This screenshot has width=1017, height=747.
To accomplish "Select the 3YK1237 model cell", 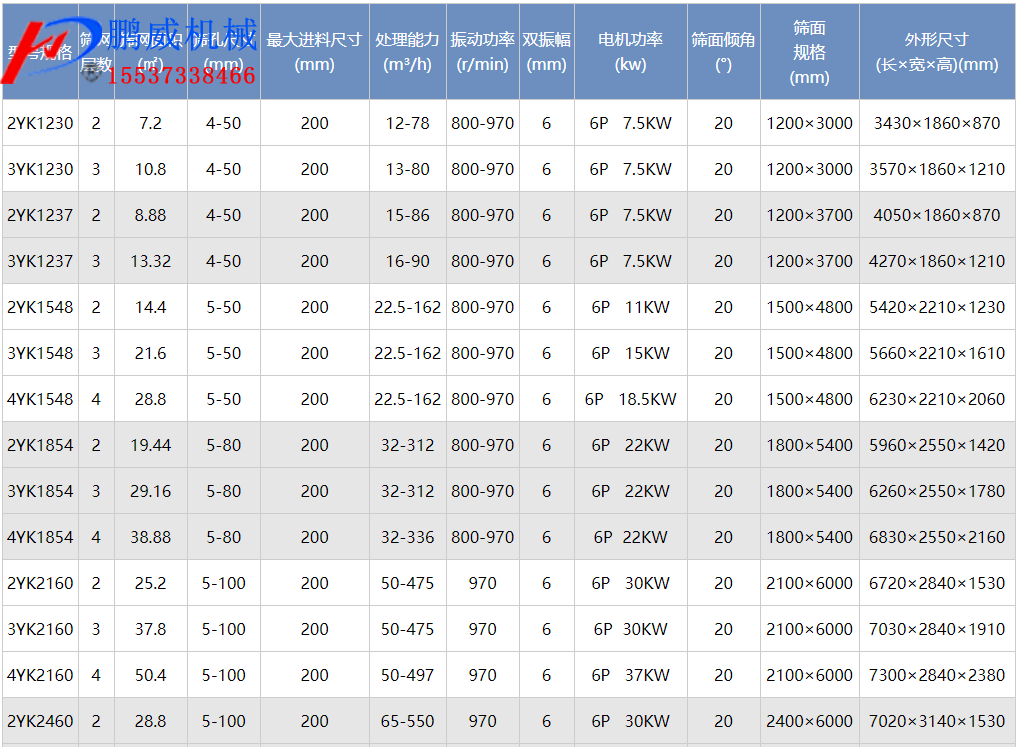I will tap(40, 261).
